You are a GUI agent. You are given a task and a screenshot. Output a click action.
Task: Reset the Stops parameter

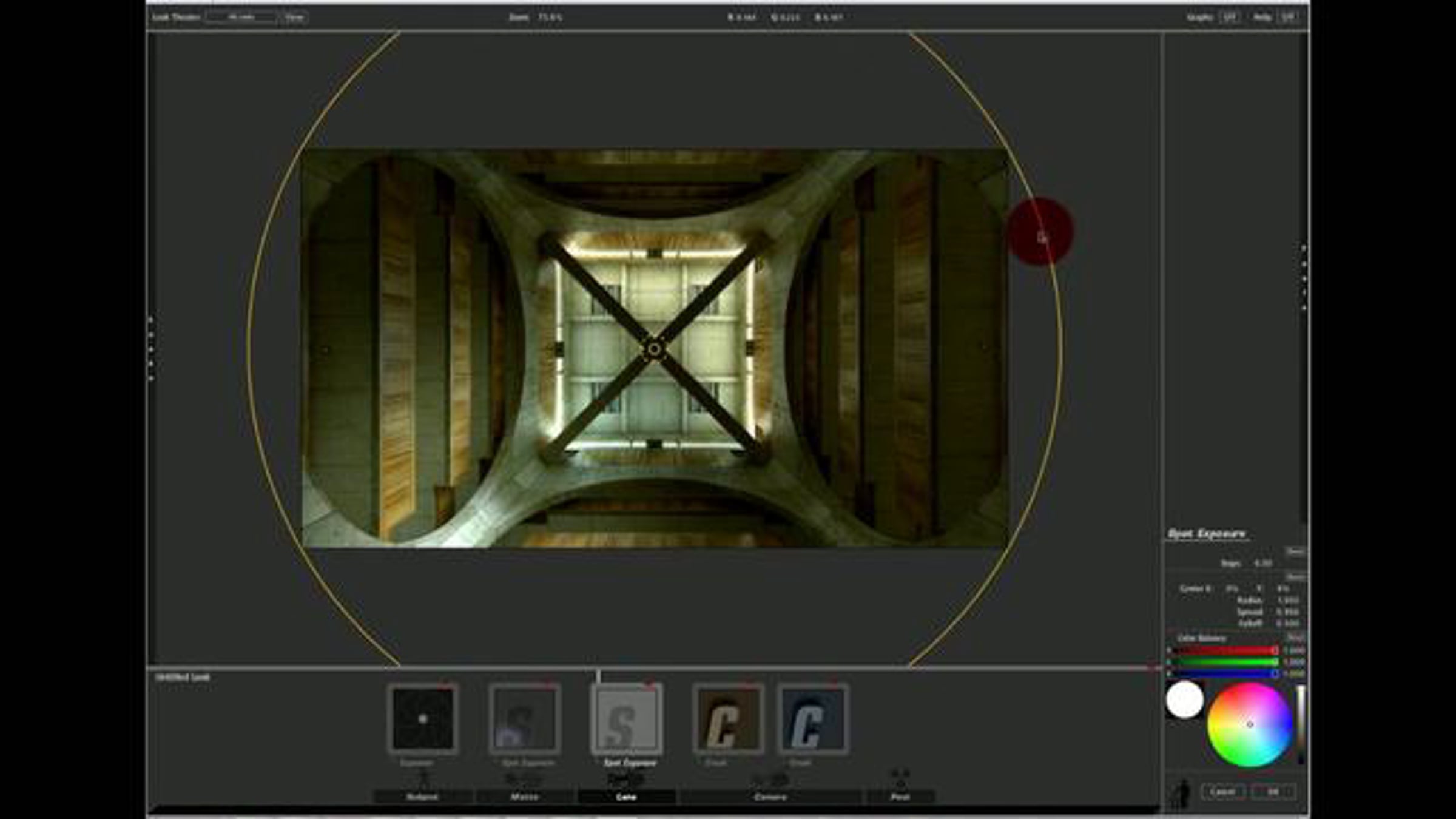point(1295,551)
